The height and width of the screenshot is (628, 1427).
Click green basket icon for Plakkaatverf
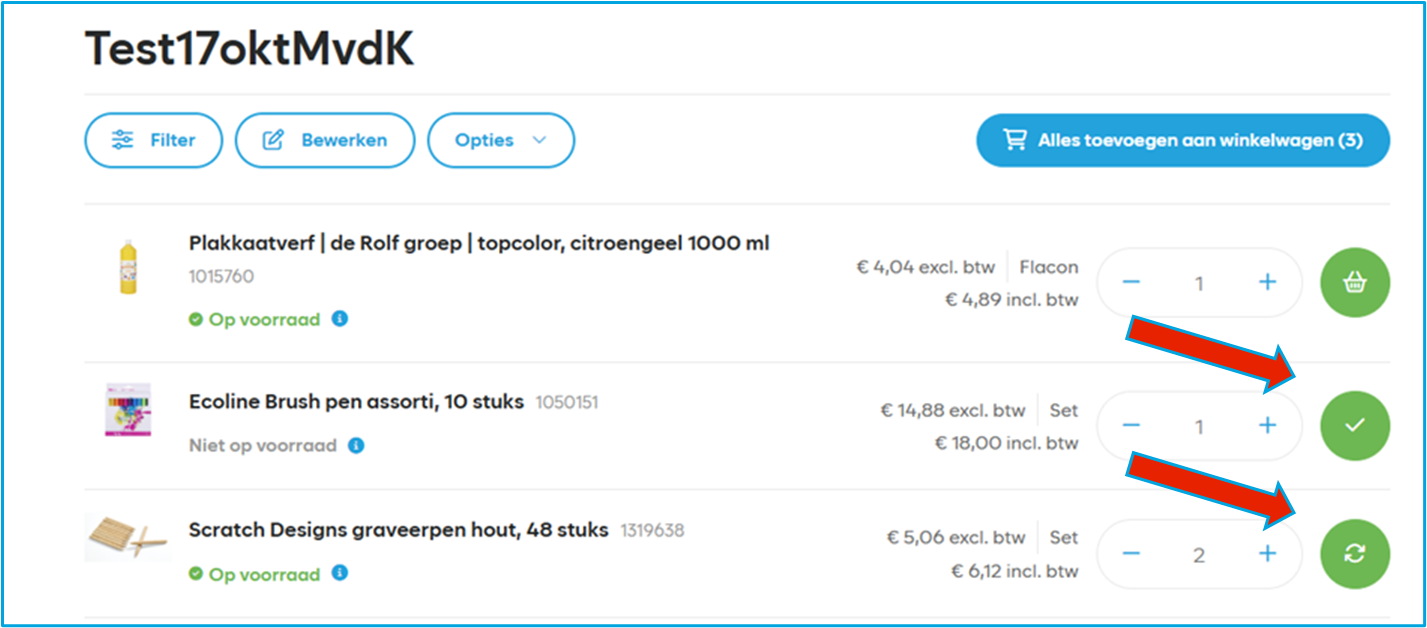pyautogui.click(x=1355, y=283)
